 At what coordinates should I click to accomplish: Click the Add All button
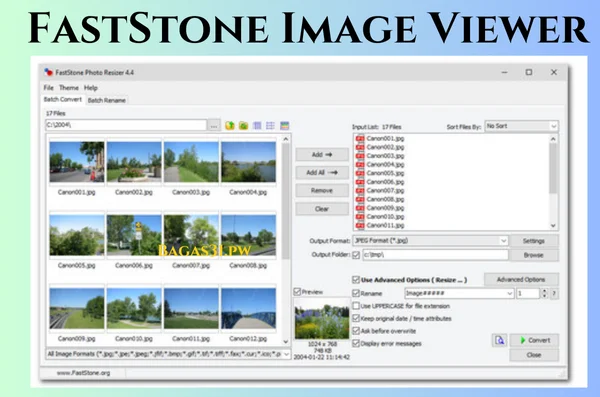click(x=322, y=173)
